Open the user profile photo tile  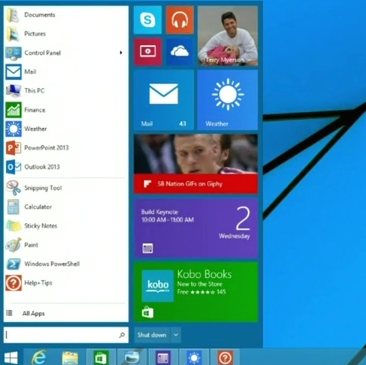228,36
